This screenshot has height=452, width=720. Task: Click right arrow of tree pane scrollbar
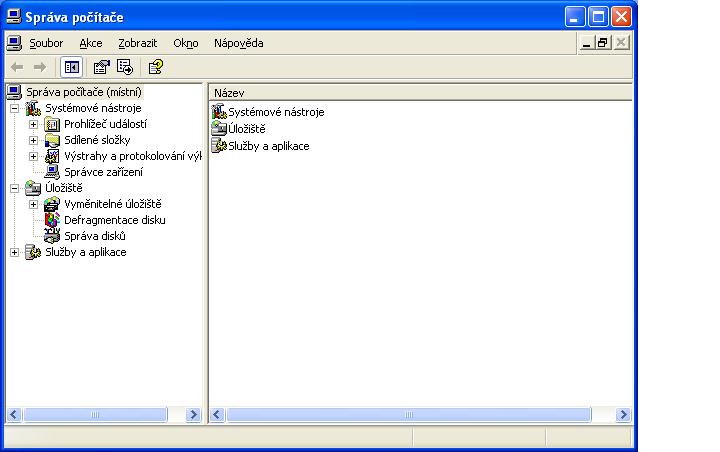(x=193, y=415)
